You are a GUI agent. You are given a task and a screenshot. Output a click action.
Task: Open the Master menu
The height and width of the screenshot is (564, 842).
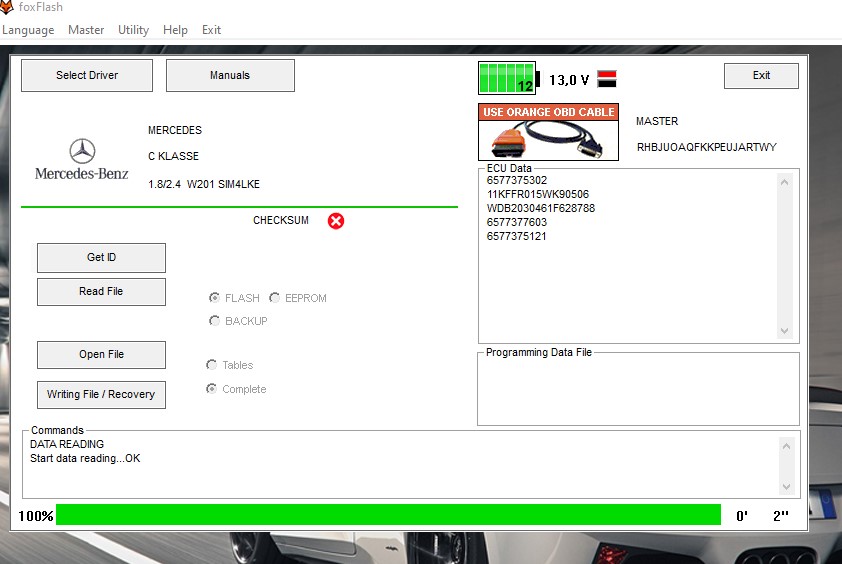86,30
